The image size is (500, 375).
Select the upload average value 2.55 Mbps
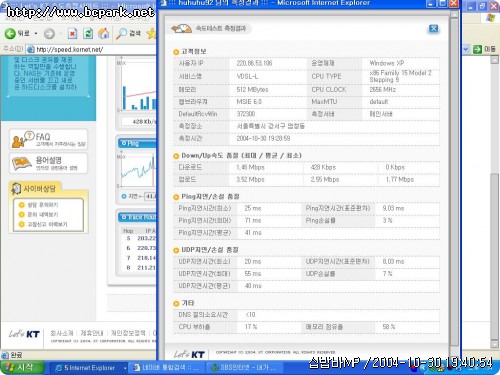point(325,180)
